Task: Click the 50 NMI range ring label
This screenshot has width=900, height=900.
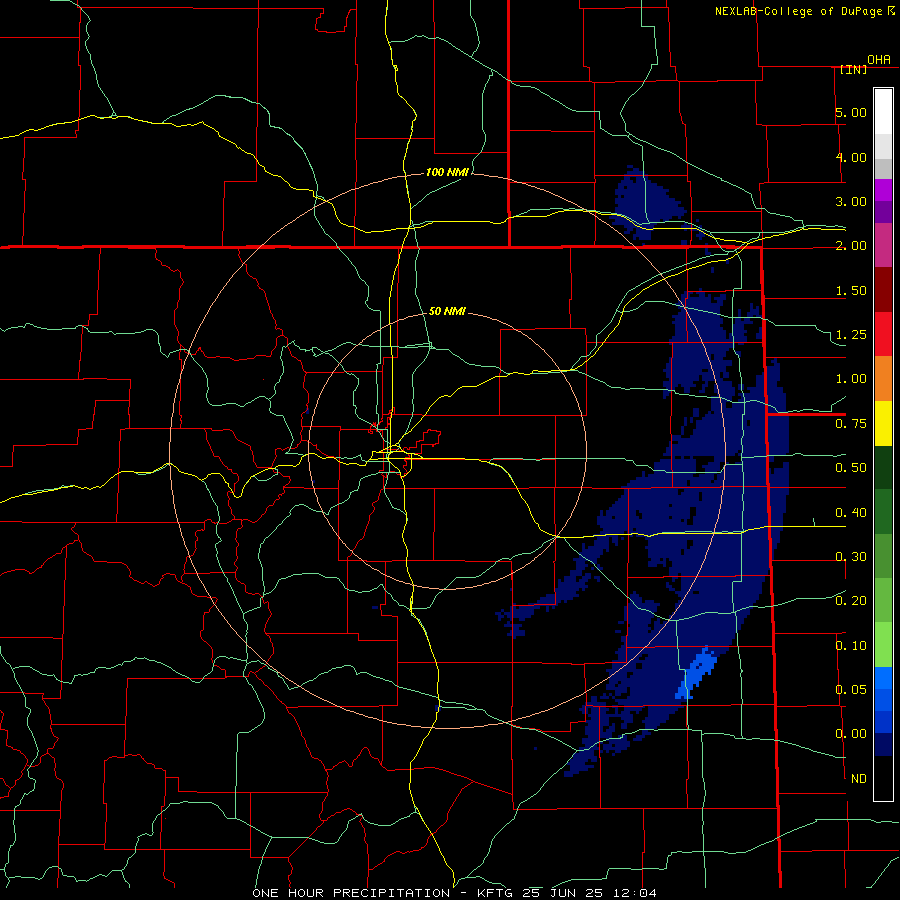Action: (447, 311)
